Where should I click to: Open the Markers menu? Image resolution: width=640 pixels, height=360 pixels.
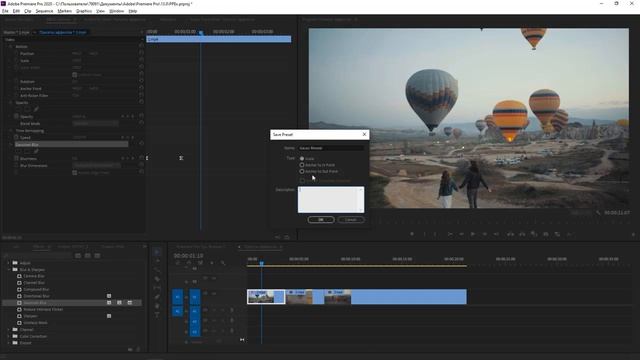(x=64, y=11)
